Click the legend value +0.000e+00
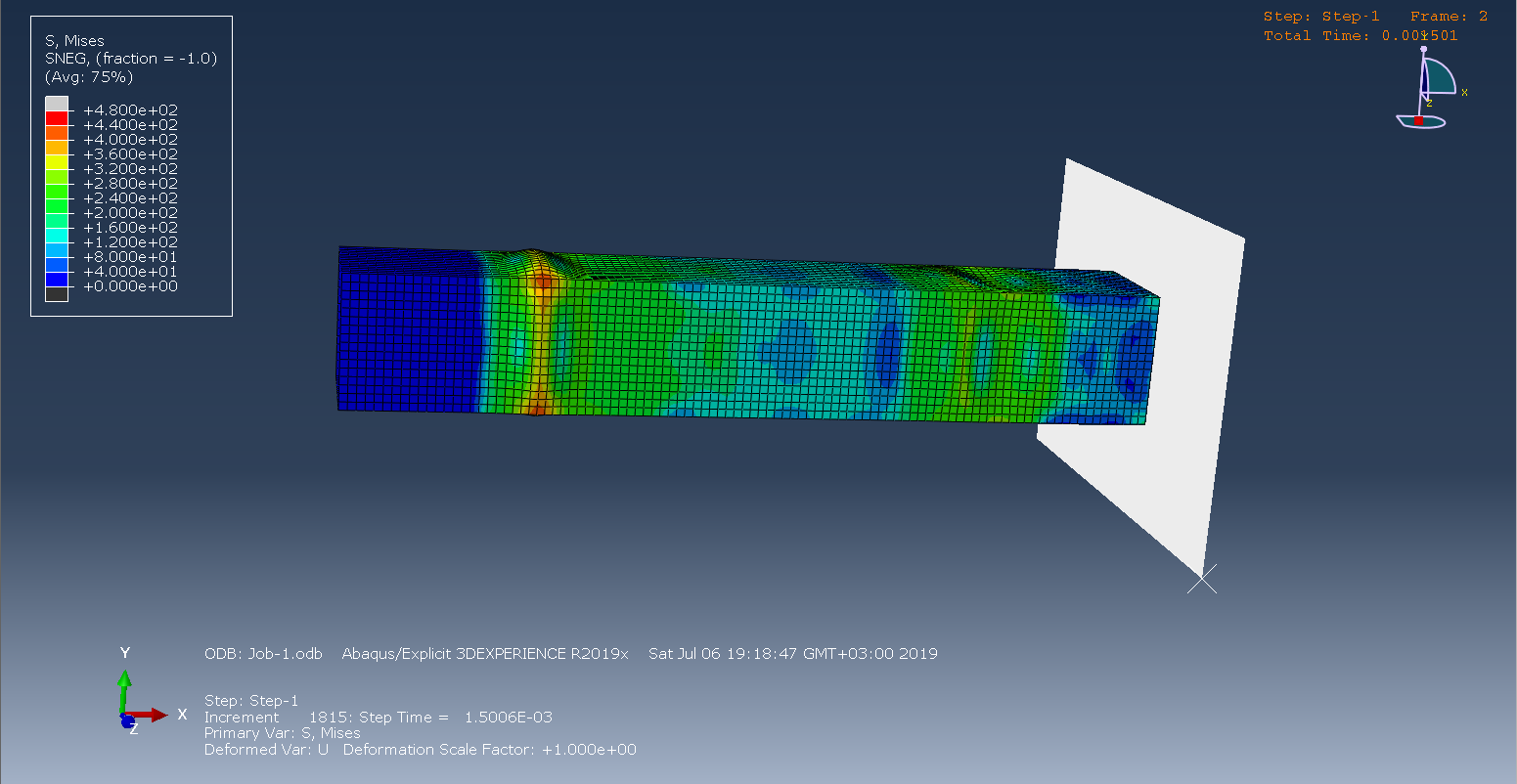 pyautogui.click(x=131, y=286)
